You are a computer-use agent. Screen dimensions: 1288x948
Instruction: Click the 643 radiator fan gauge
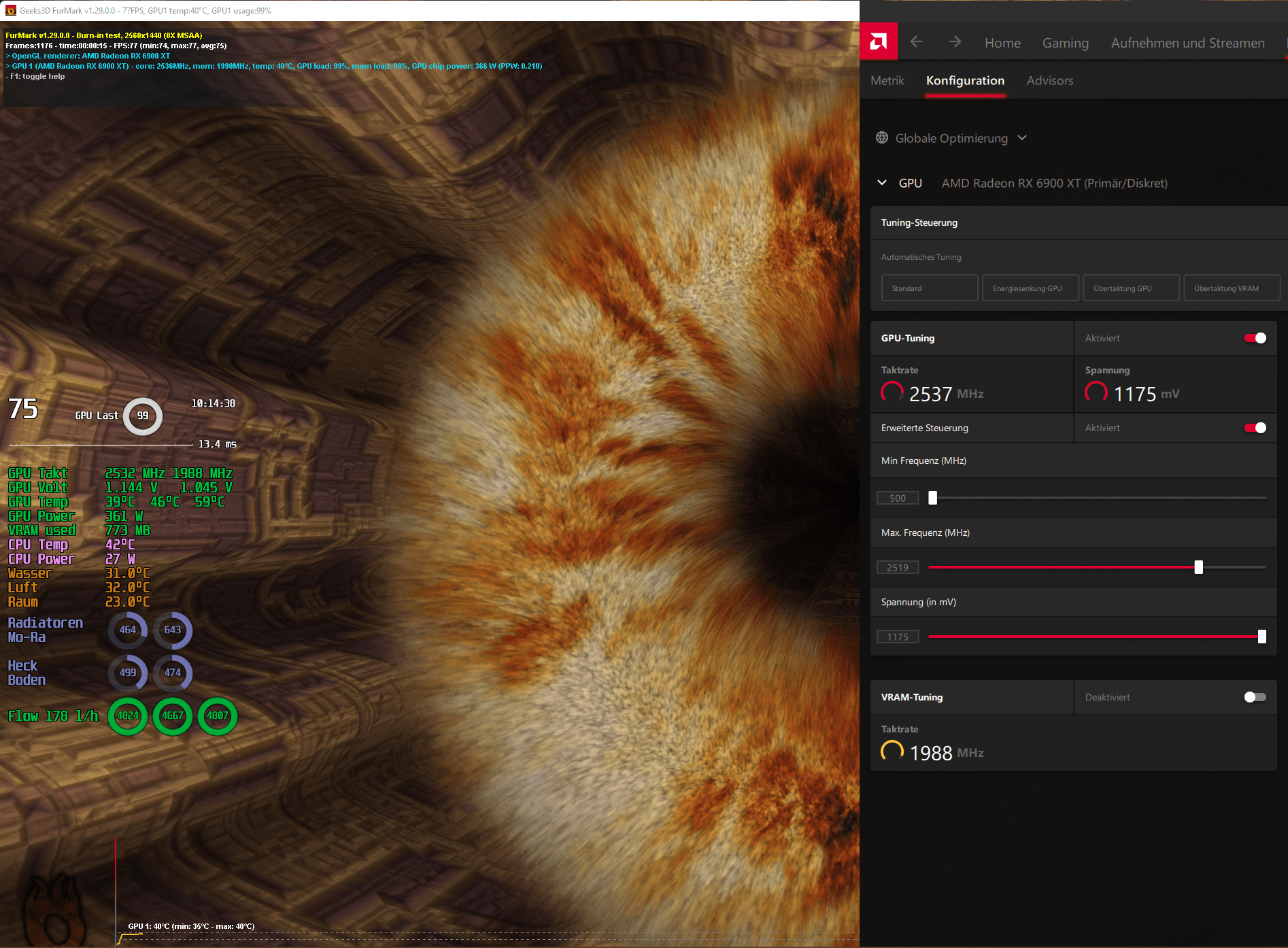tap(173, 630)
